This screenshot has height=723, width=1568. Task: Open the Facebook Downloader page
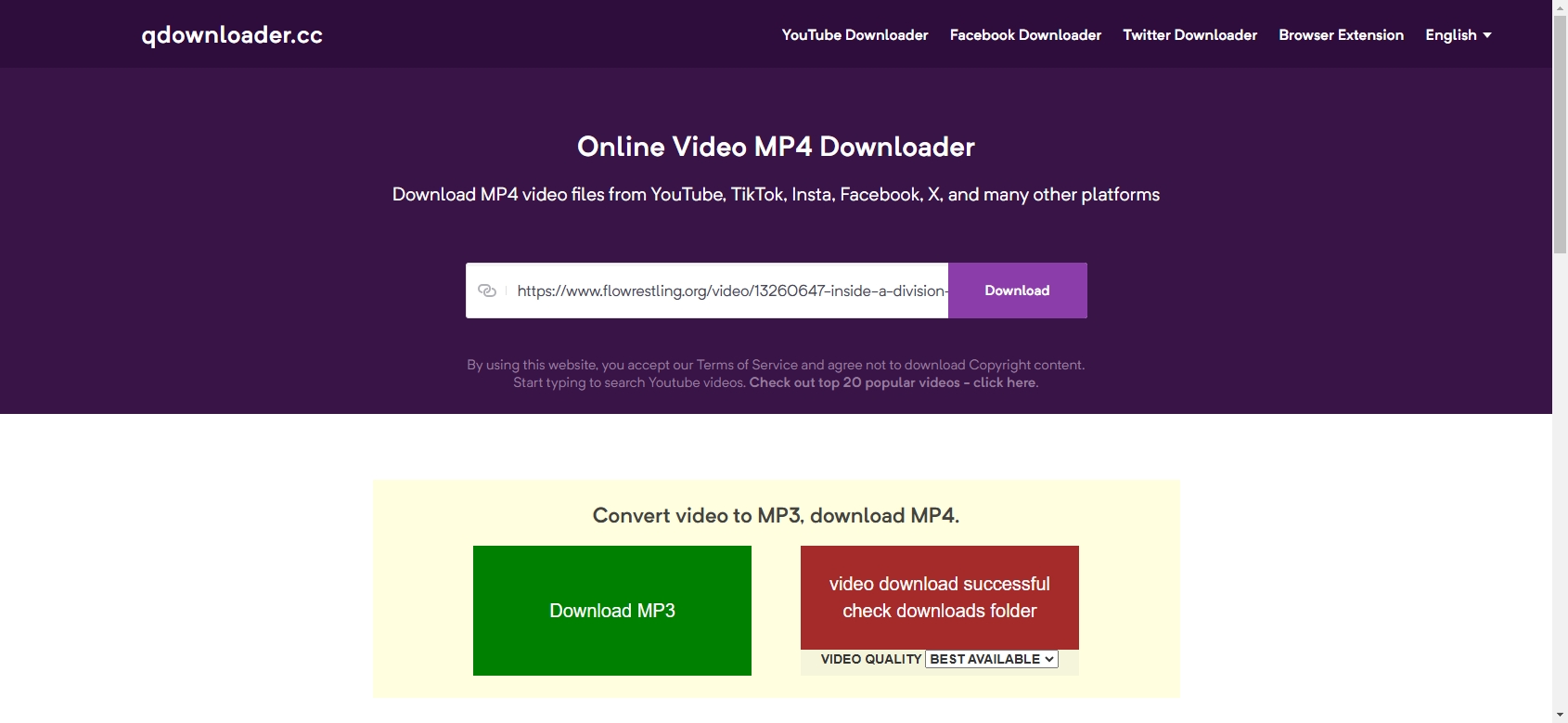(x=1025, y=35)
